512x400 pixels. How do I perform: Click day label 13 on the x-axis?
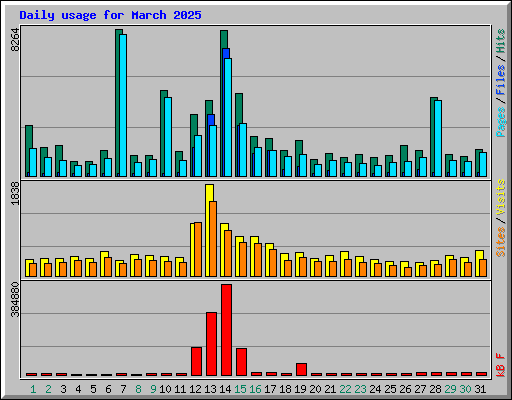[210, 389]
